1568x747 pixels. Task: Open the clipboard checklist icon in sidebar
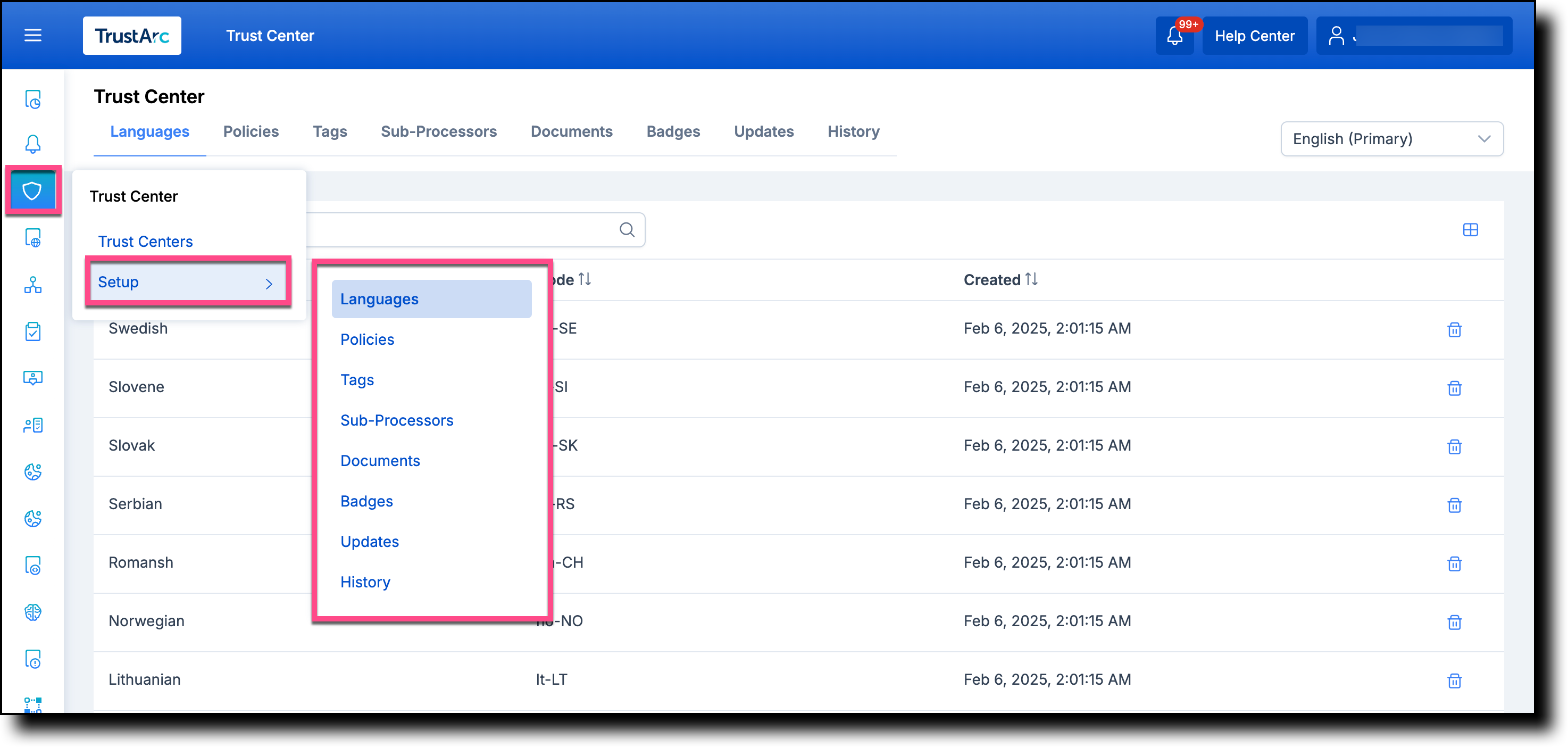tap(33, 332)
